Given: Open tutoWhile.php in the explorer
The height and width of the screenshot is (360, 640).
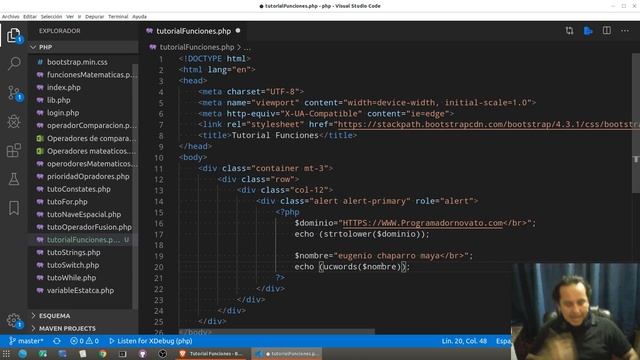Looking at the screenshot, I should click(71, 278).
